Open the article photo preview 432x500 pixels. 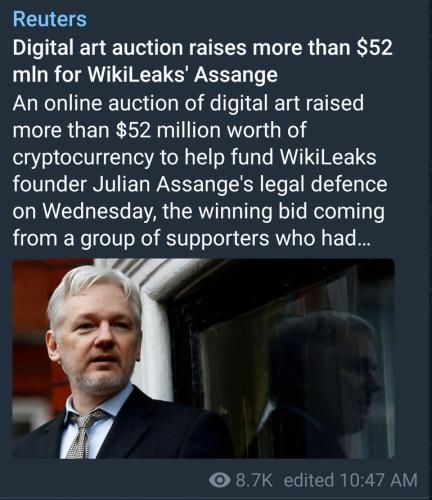point(203,358)
